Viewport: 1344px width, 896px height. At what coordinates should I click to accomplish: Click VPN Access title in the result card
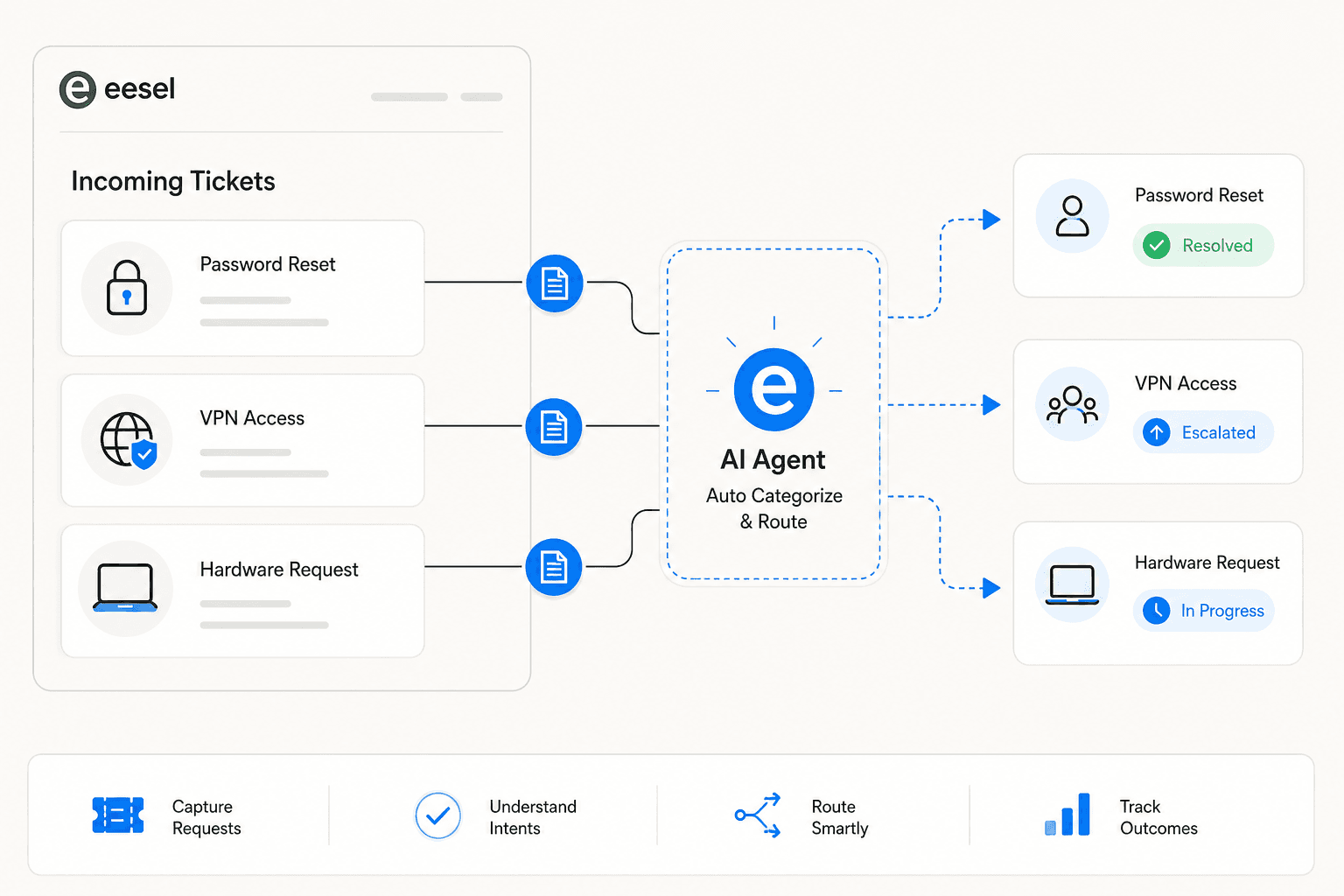pos(1186,383)
